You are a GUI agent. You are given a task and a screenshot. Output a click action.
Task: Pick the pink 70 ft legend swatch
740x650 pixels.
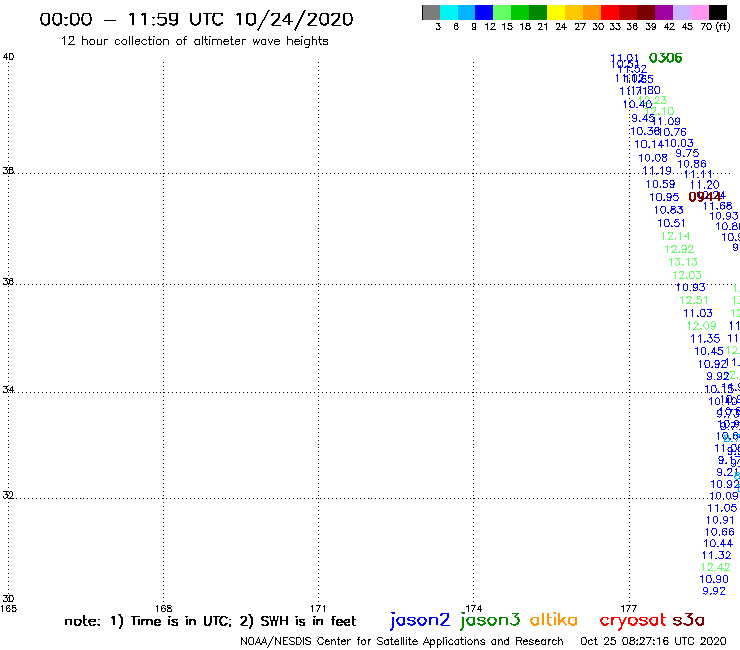(699, 12)
